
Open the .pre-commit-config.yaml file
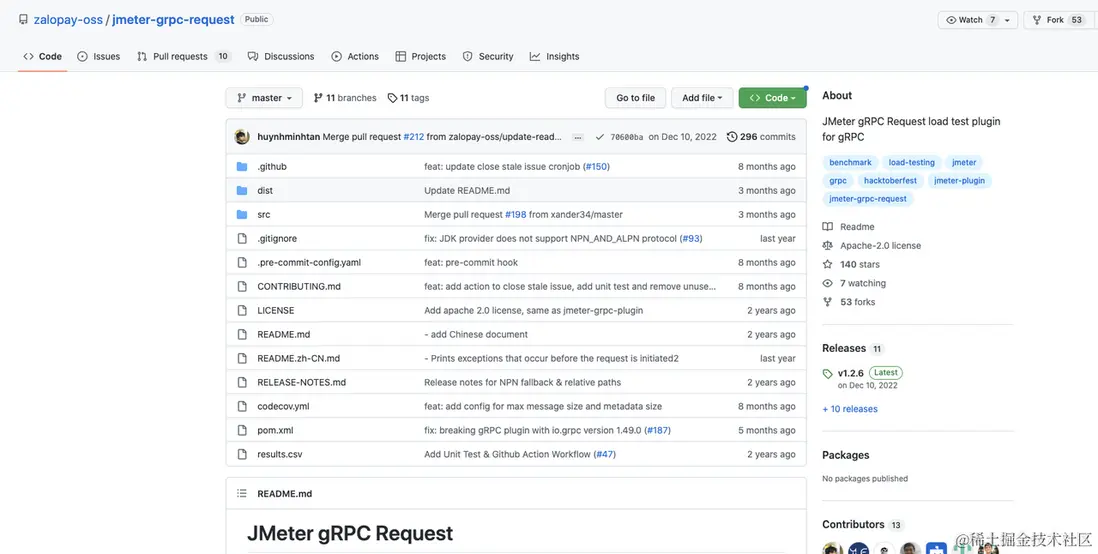[x=309, y=263]
